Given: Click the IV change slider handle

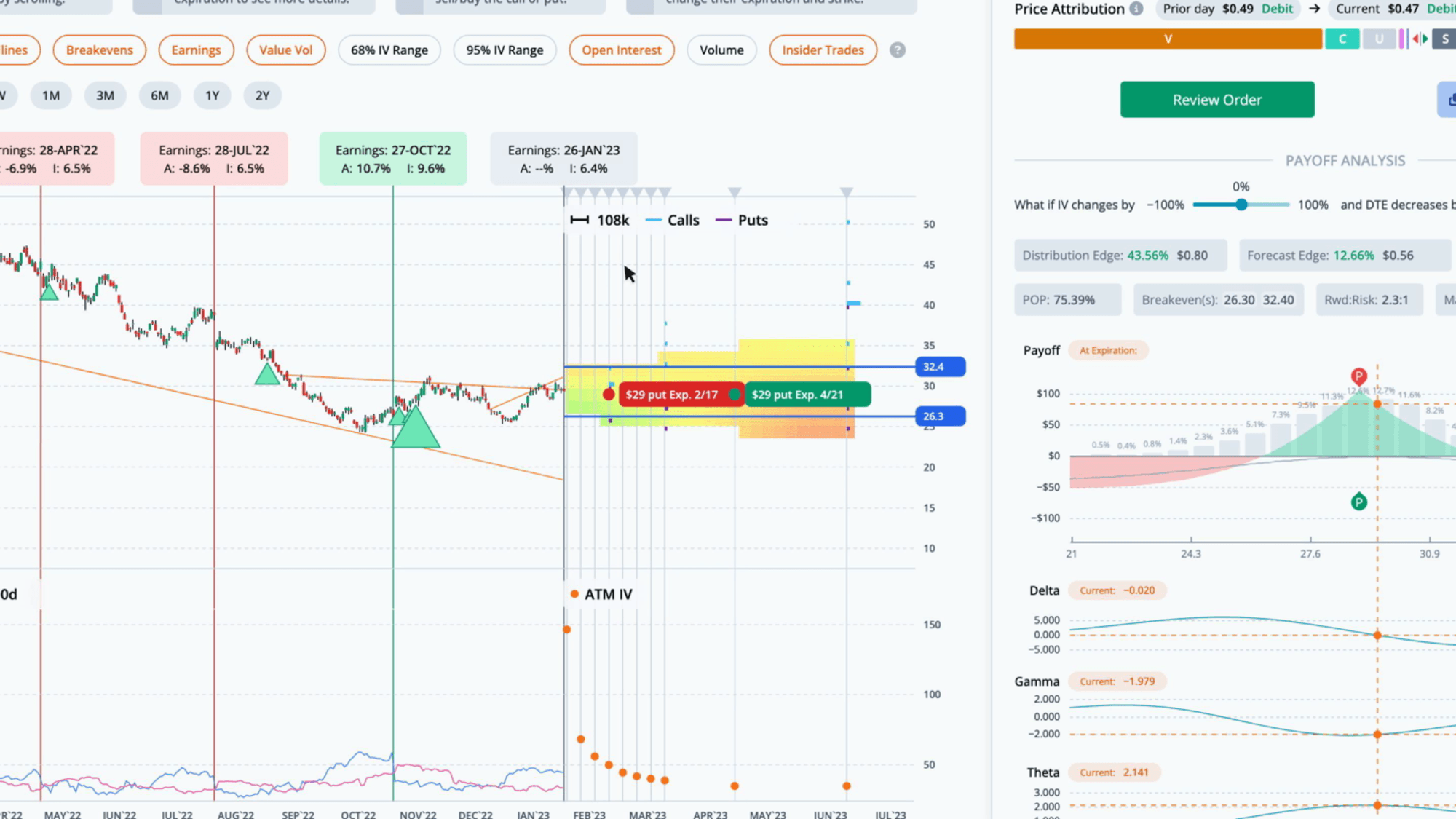Looking at the screenshot, I should click(x=1241, y=205).
